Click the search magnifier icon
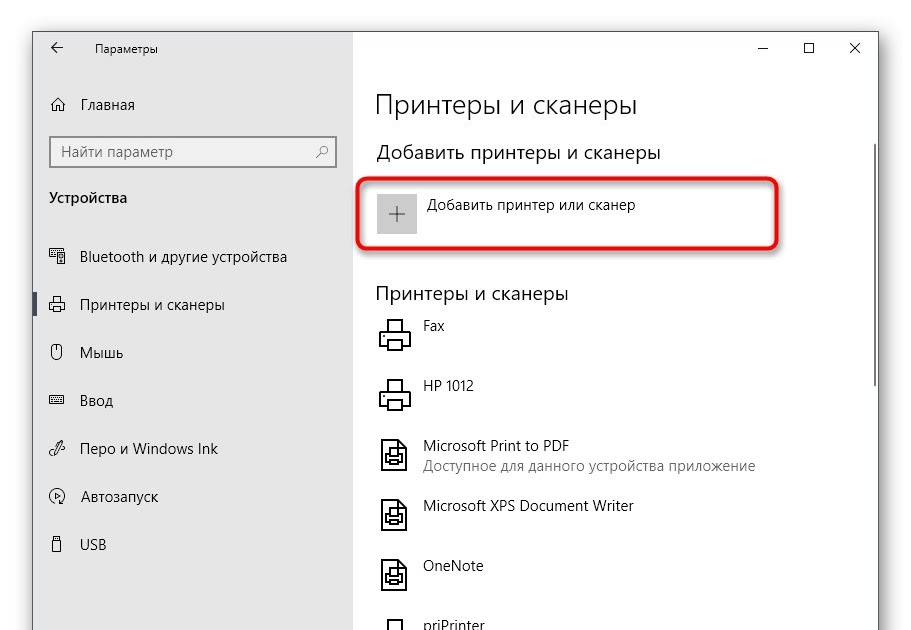 point(322,152)
